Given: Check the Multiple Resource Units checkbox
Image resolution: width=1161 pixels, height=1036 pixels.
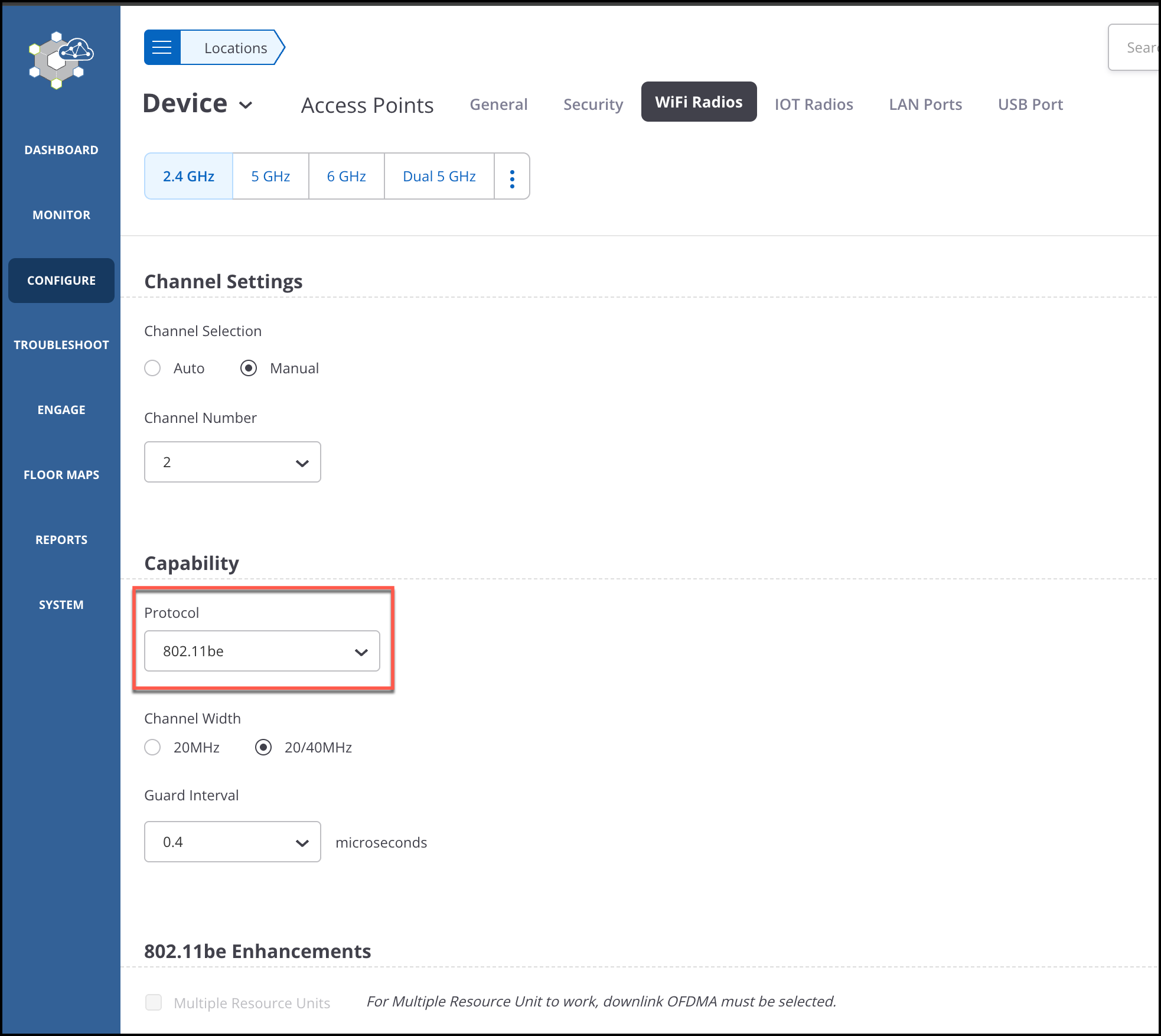Looking at the screenshot, I should (x=154, y=1002).
